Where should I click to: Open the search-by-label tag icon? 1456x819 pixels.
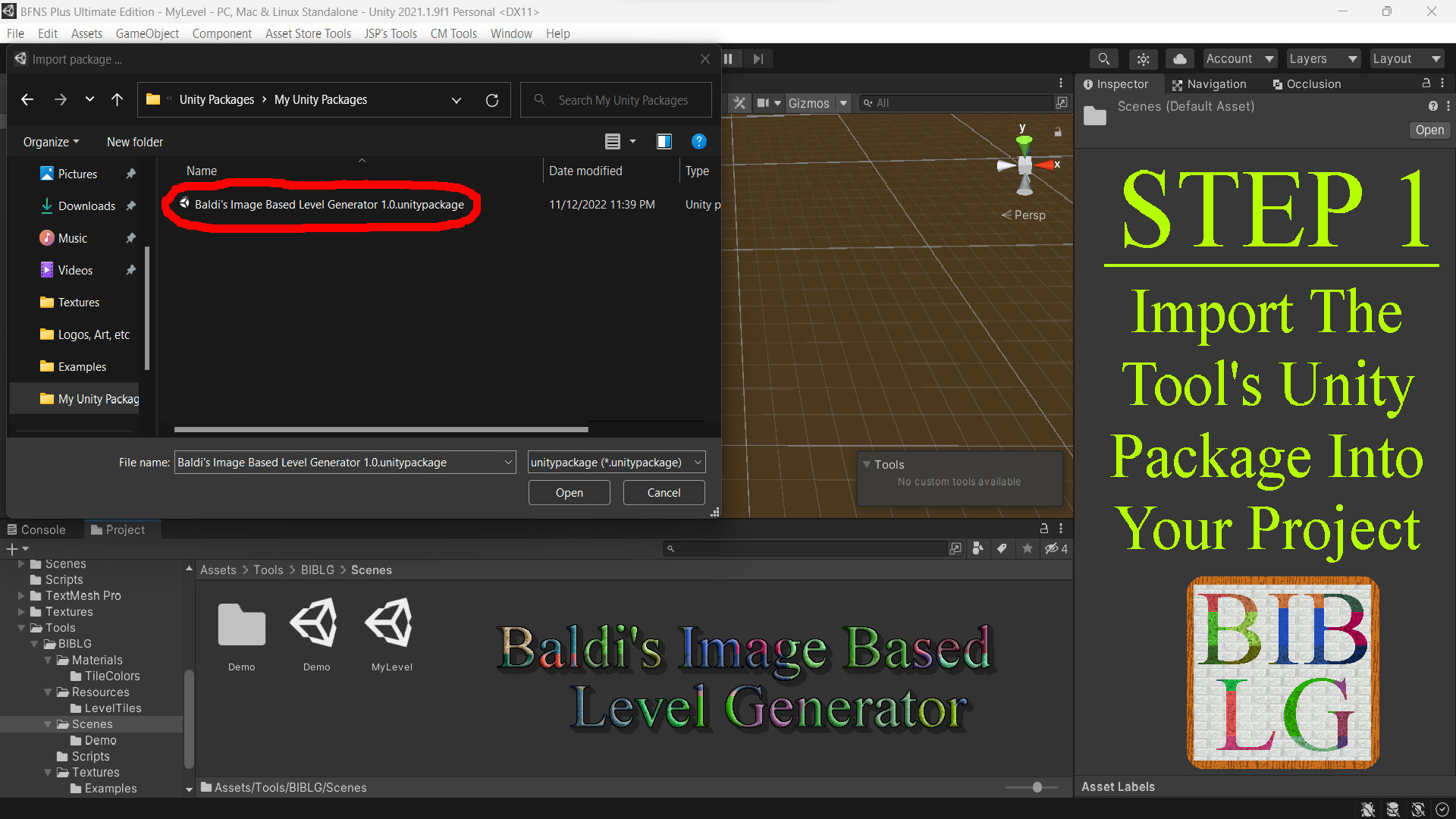[x=1003, y=548]
